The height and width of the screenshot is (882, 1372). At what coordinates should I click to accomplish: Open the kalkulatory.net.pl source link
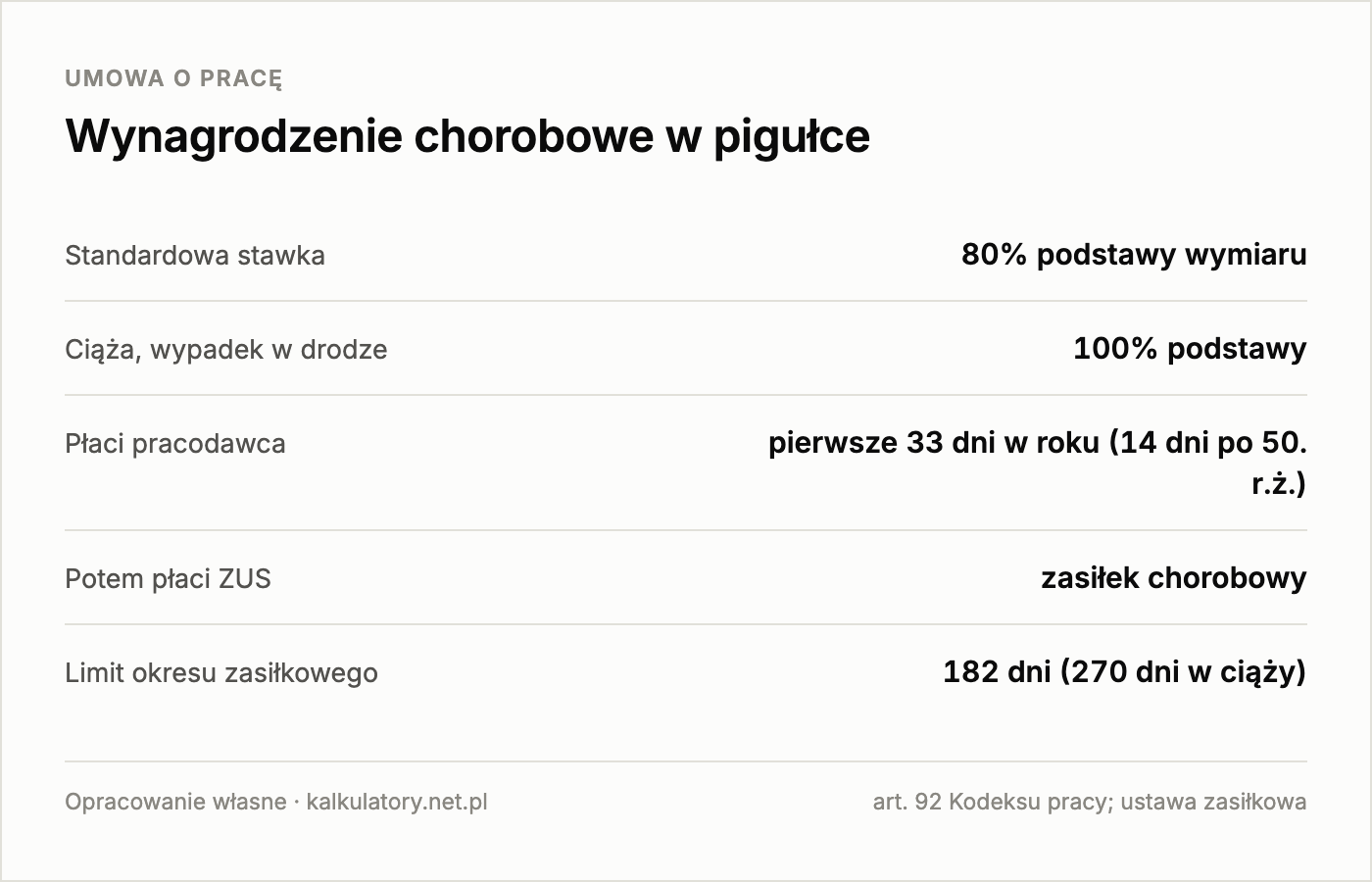(397, 803)
